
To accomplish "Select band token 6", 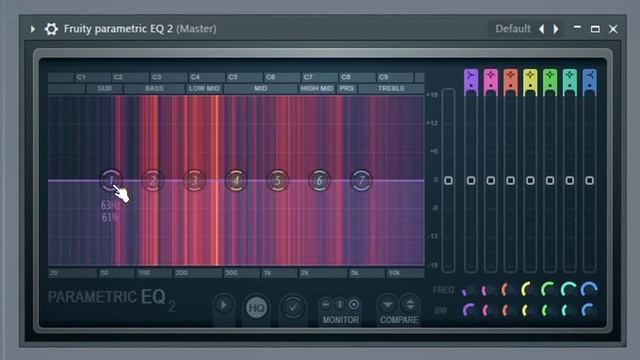I will 320,180.
